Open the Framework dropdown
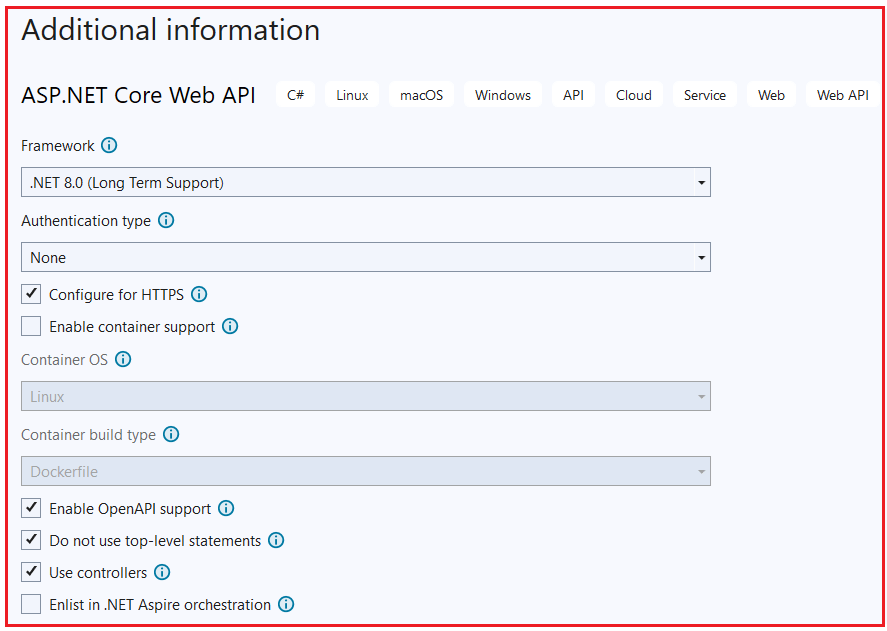 [x=701, y=181]
